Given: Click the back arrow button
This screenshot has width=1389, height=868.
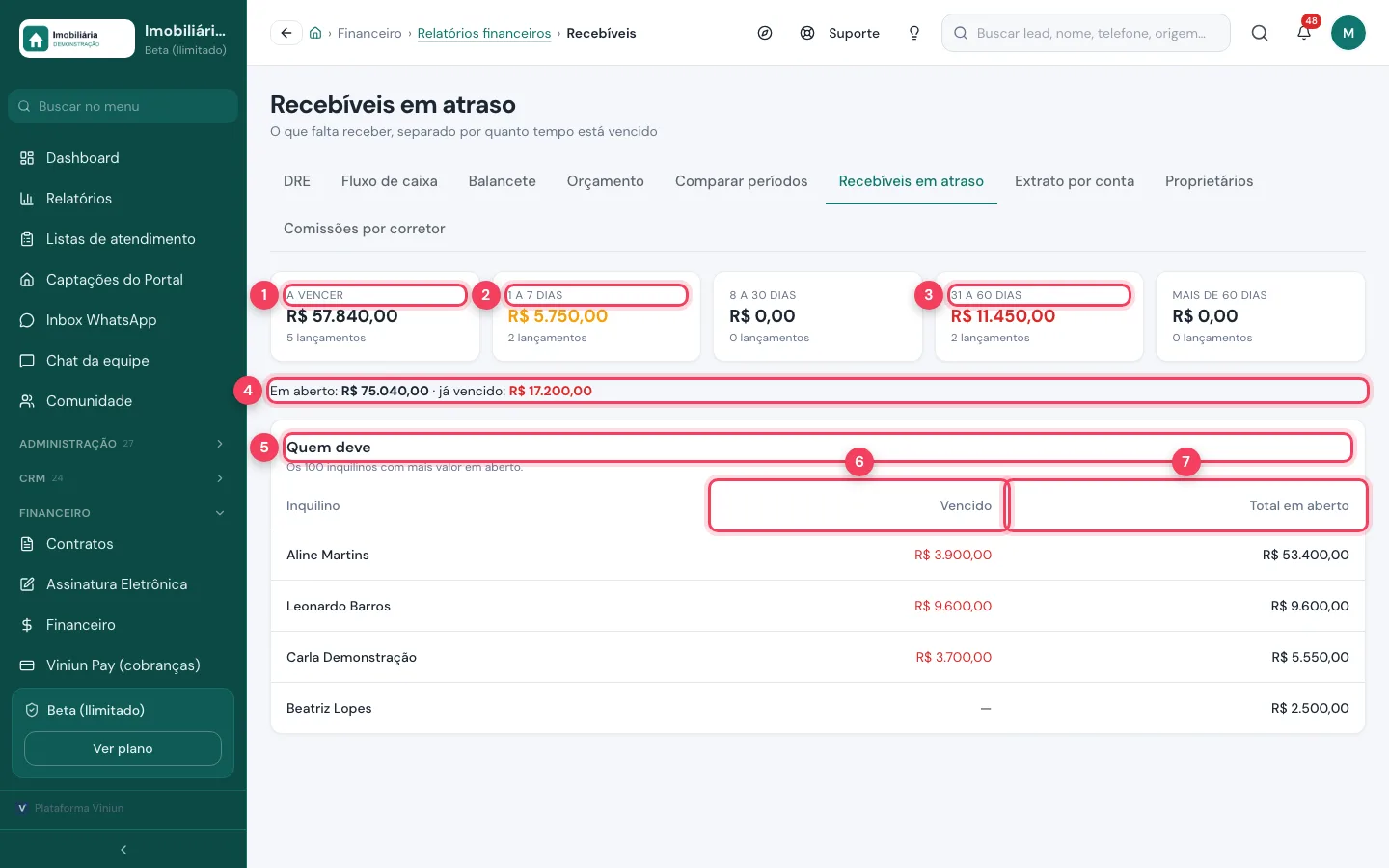Looking at the screenshot, I should (286, 33).
